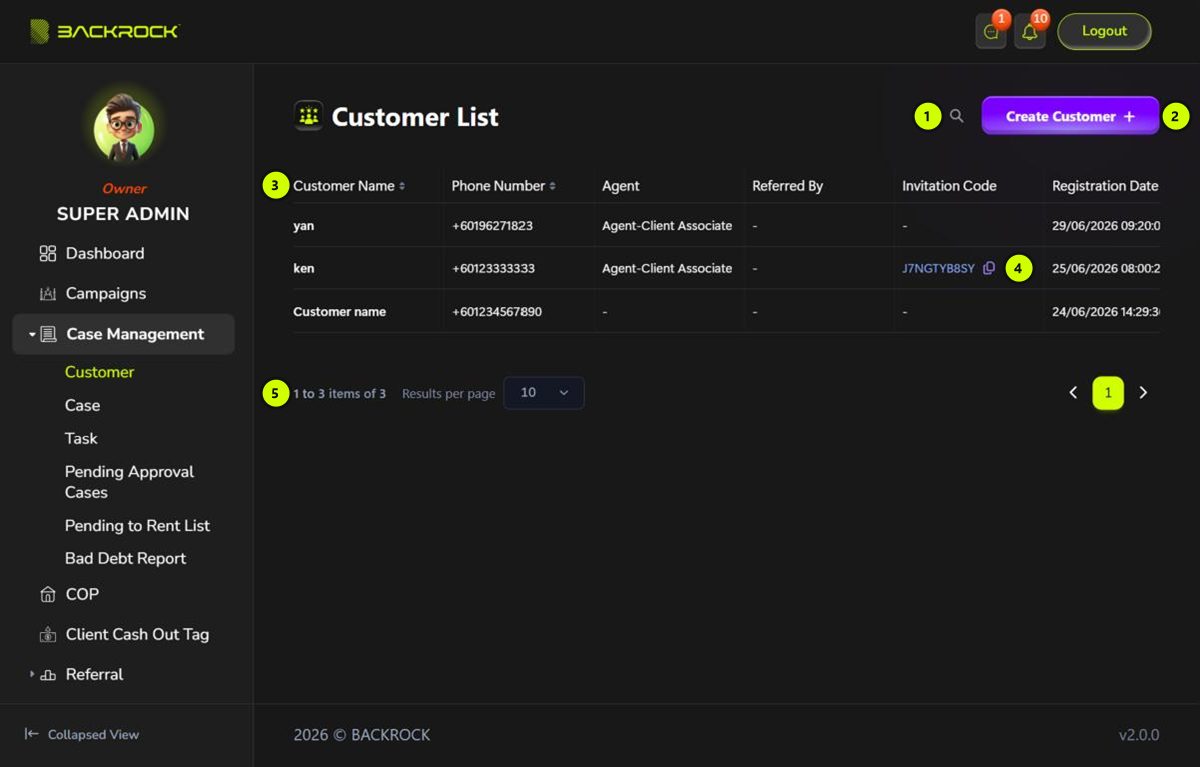Click the Super Admin avatar
The height and width of the screenshot is (767, 1200).
(x=124, y=130)
